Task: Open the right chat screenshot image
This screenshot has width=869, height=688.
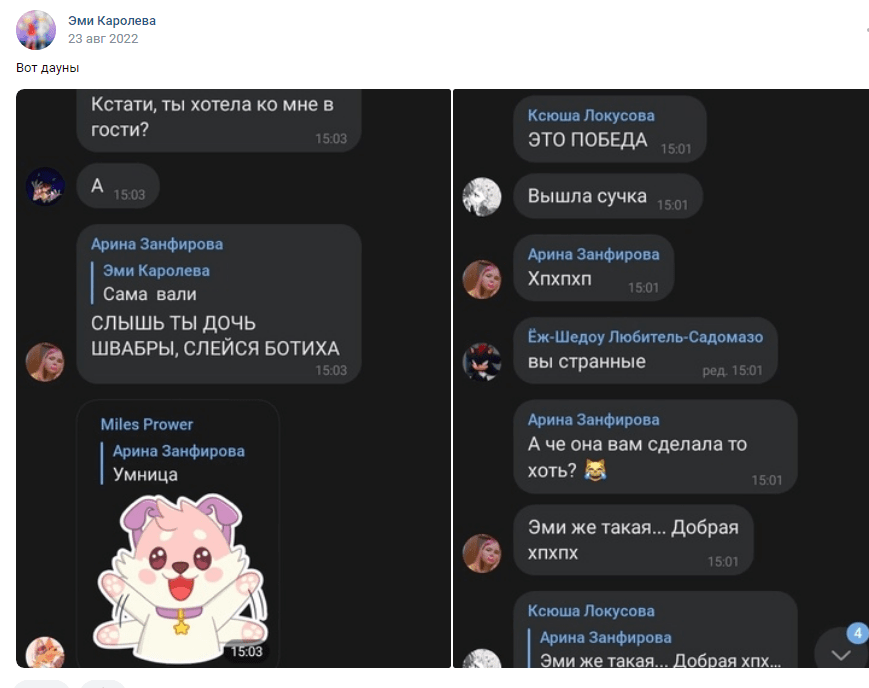Action: point(661,378)
